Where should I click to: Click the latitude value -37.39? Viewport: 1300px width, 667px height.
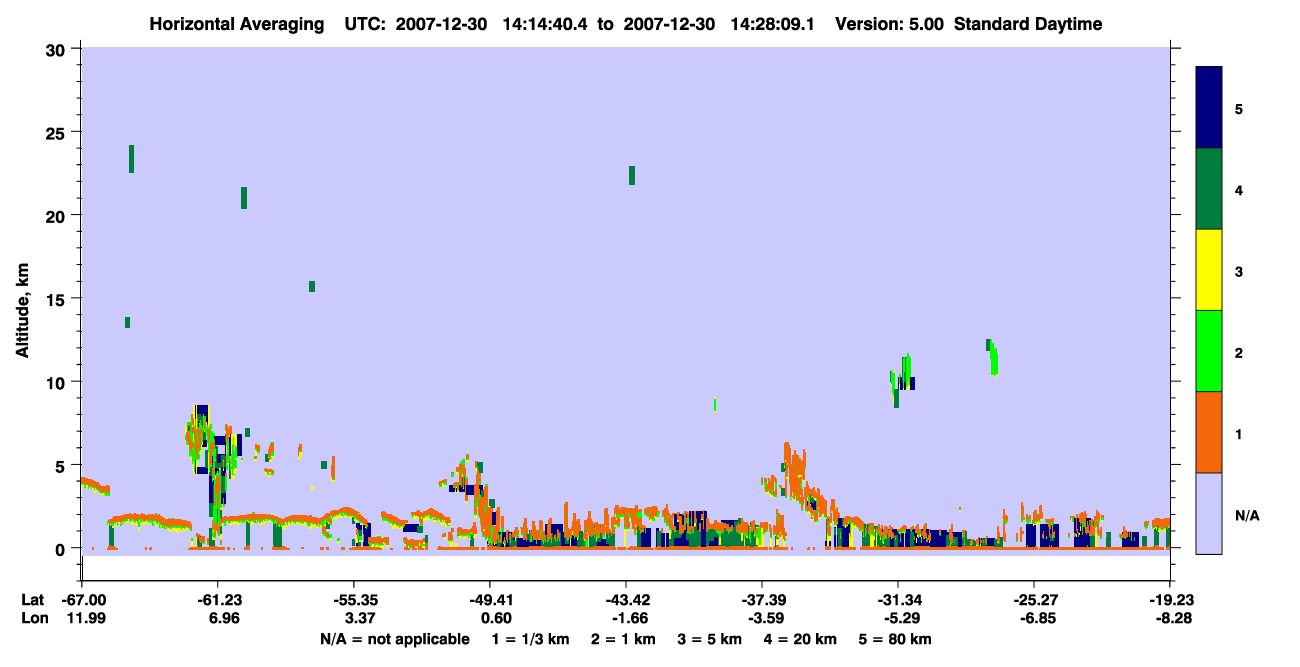762,600
